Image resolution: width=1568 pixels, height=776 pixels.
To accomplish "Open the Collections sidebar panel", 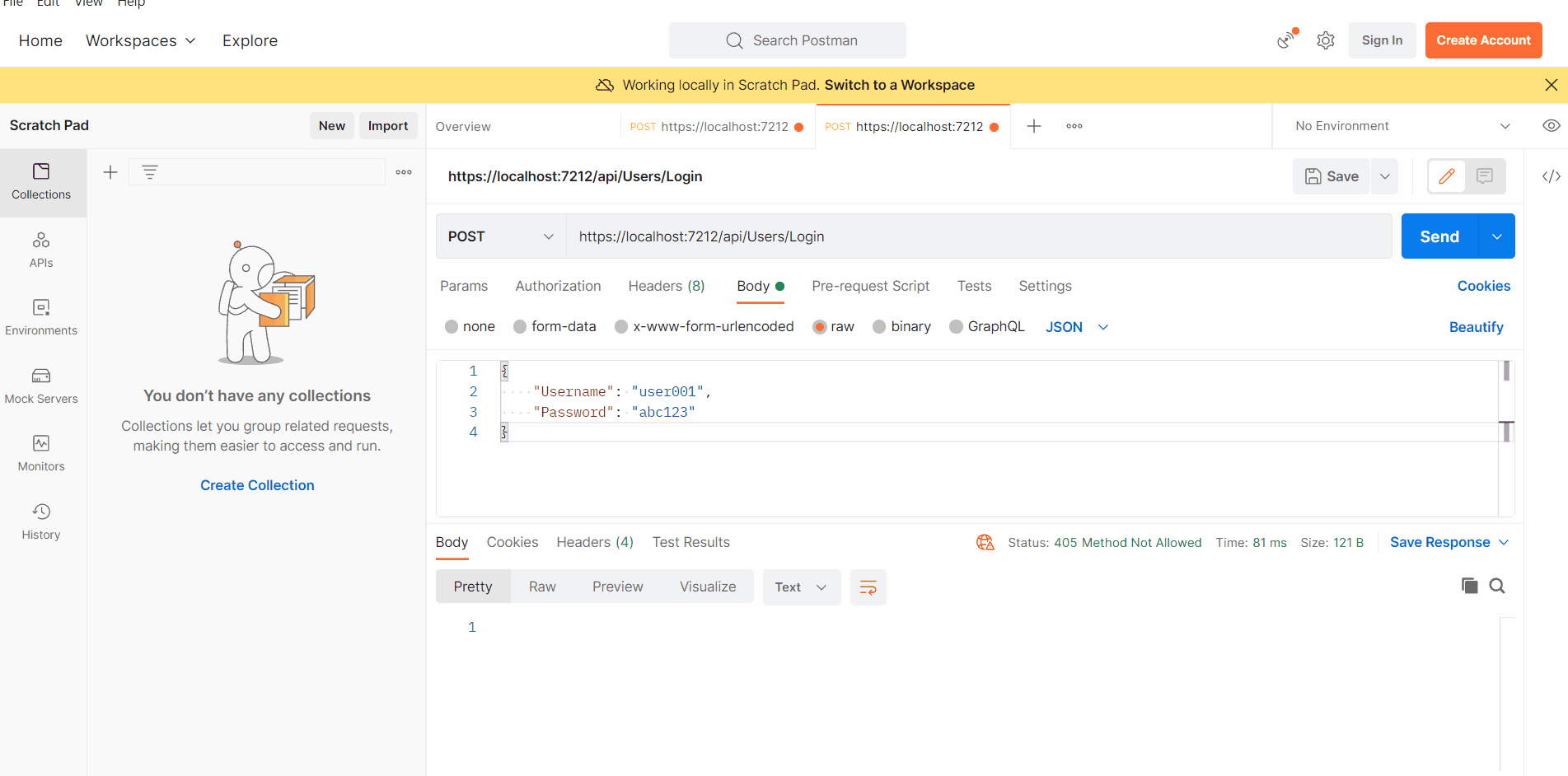I will tap(41, 182).
